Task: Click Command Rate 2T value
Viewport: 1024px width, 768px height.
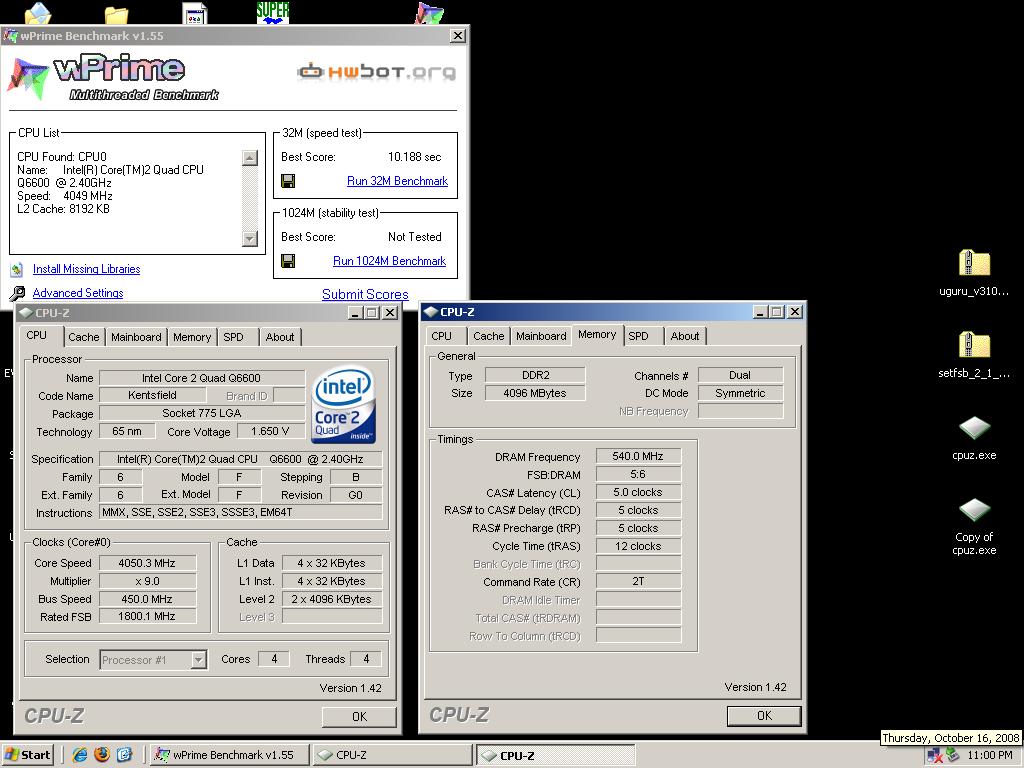Action: point(638,581)
